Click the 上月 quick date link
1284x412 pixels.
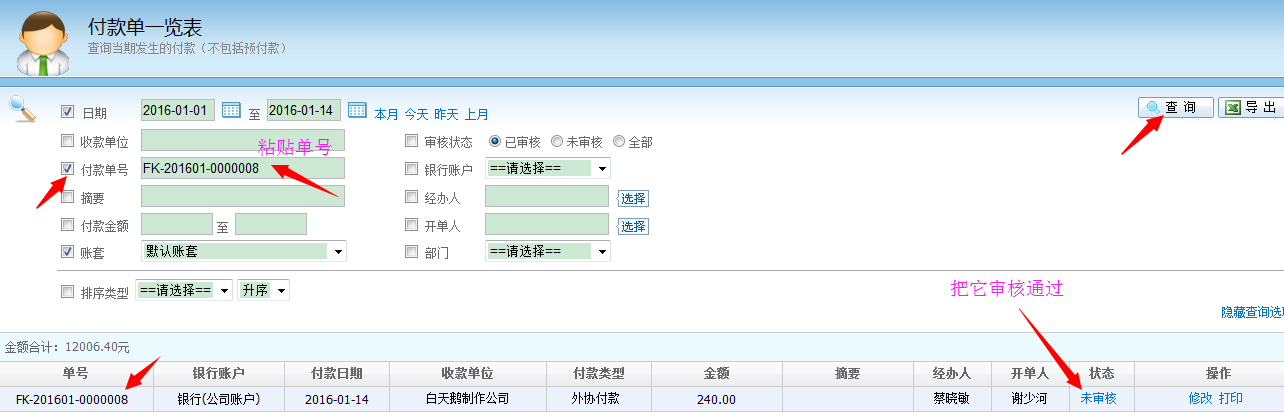pos(477,114)
